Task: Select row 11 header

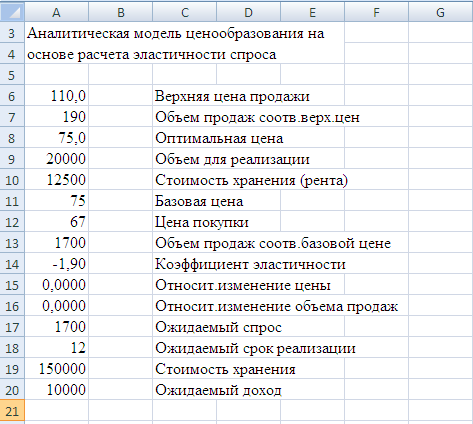Action: pyautogui.click(x=12, y=201)
